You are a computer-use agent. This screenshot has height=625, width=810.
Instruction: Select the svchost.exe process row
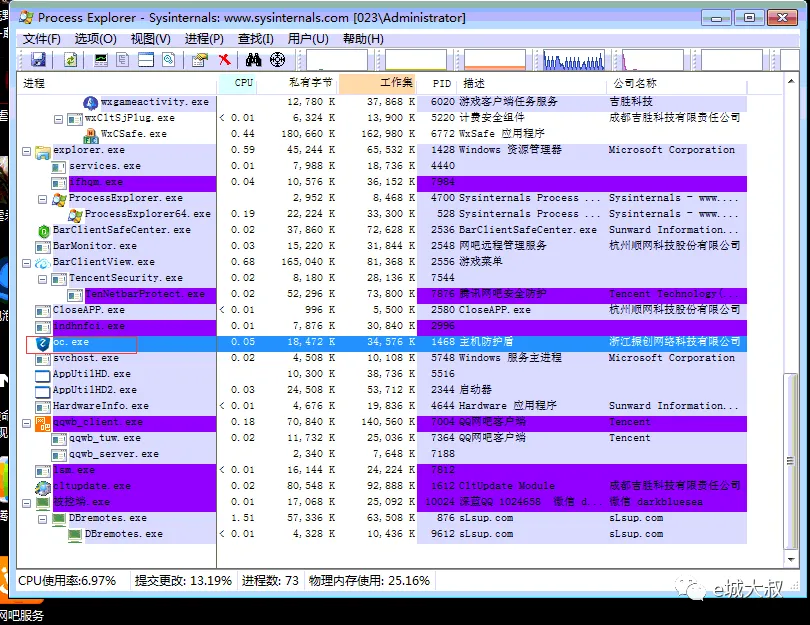382,358
